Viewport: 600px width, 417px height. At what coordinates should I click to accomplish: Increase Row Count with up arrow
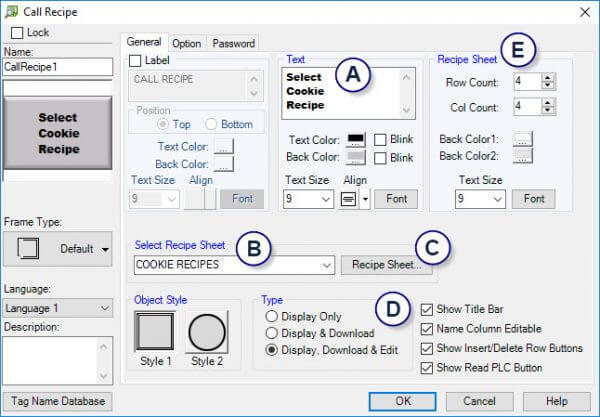click(547, 77)
